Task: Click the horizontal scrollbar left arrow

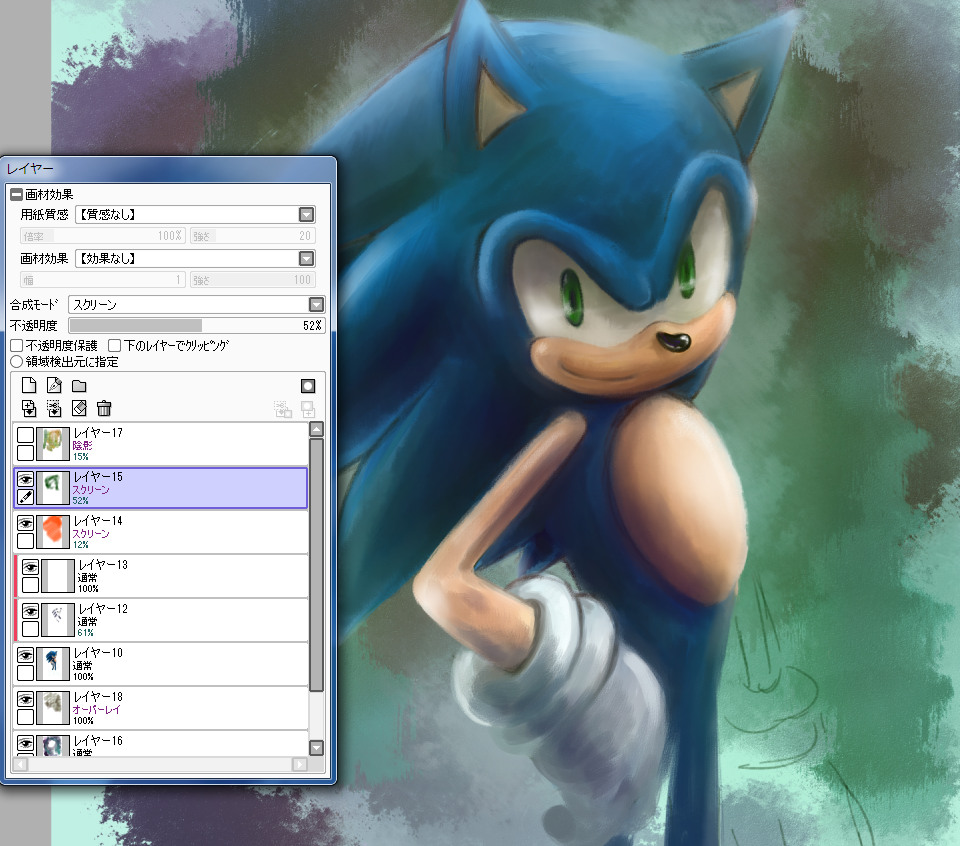Action: (20, 764)
